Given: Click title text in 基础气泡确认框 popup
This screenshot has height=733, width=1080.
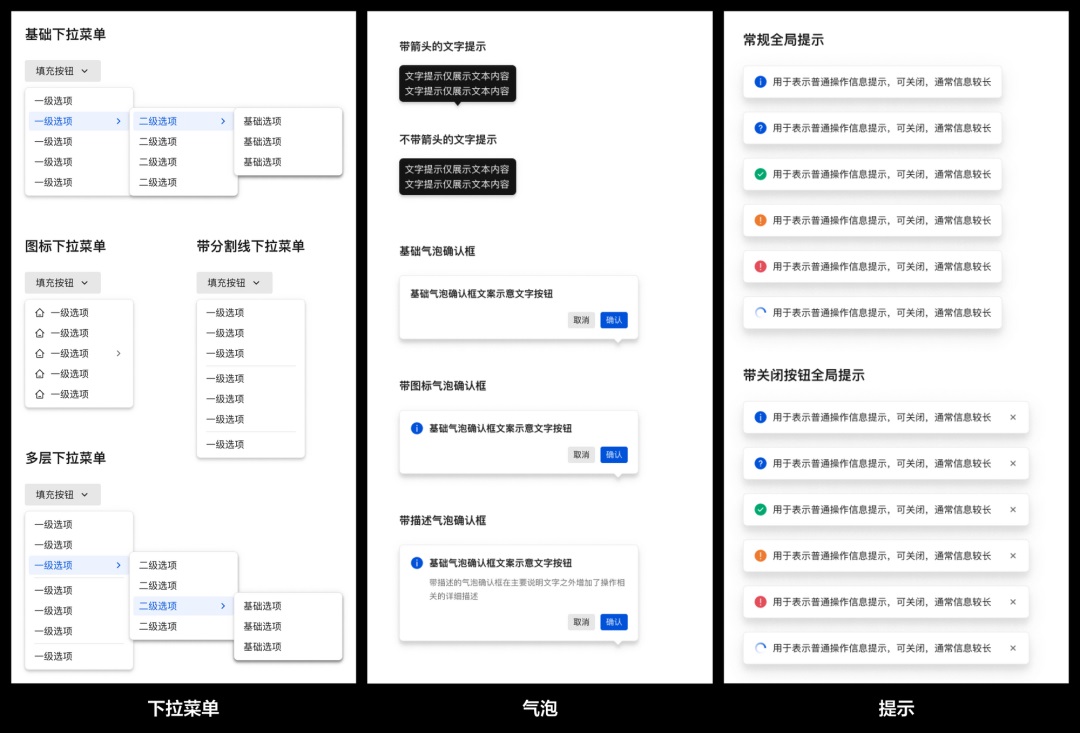Looking at the screenshot, I should click(x=481, y=294).
